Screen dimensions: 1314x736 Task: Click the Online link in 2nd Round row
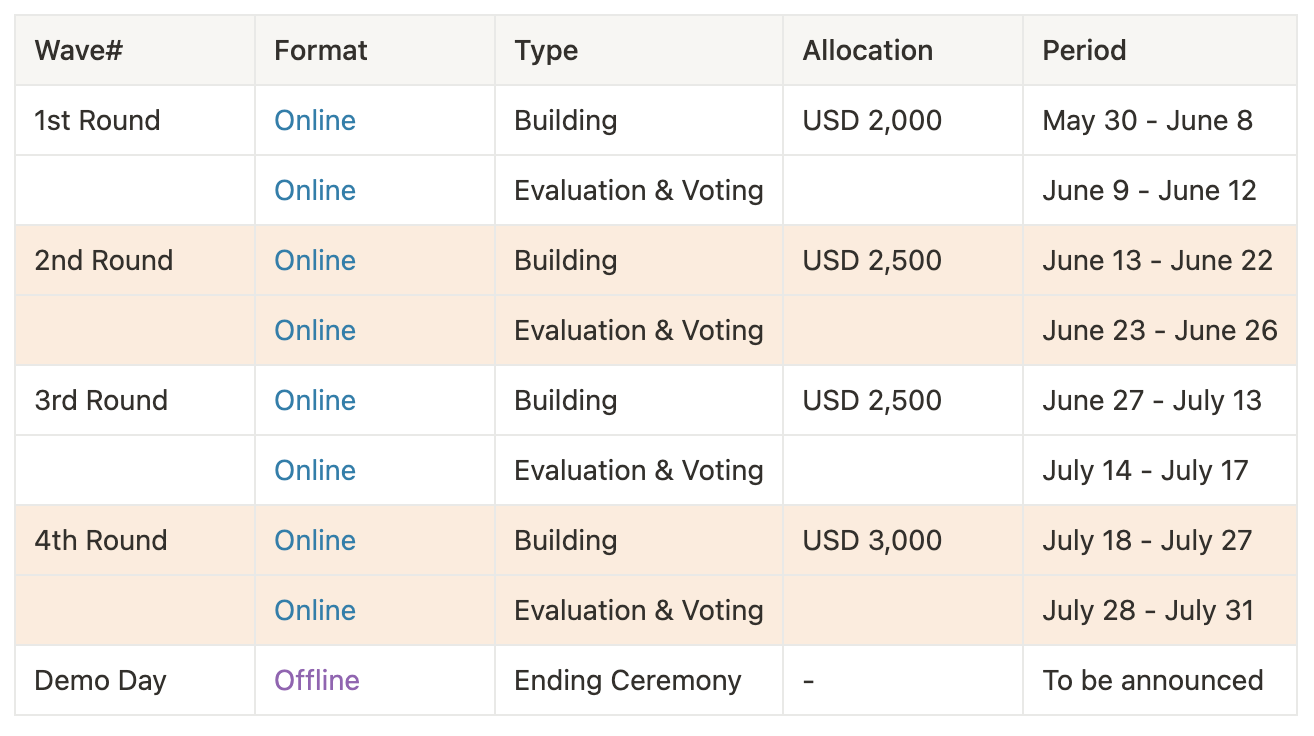[315, 261]
